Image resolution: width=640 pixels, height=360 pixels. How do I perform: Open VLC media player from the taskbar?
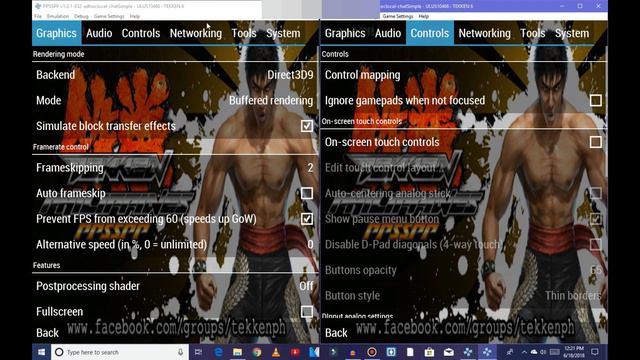pos(276,352)
